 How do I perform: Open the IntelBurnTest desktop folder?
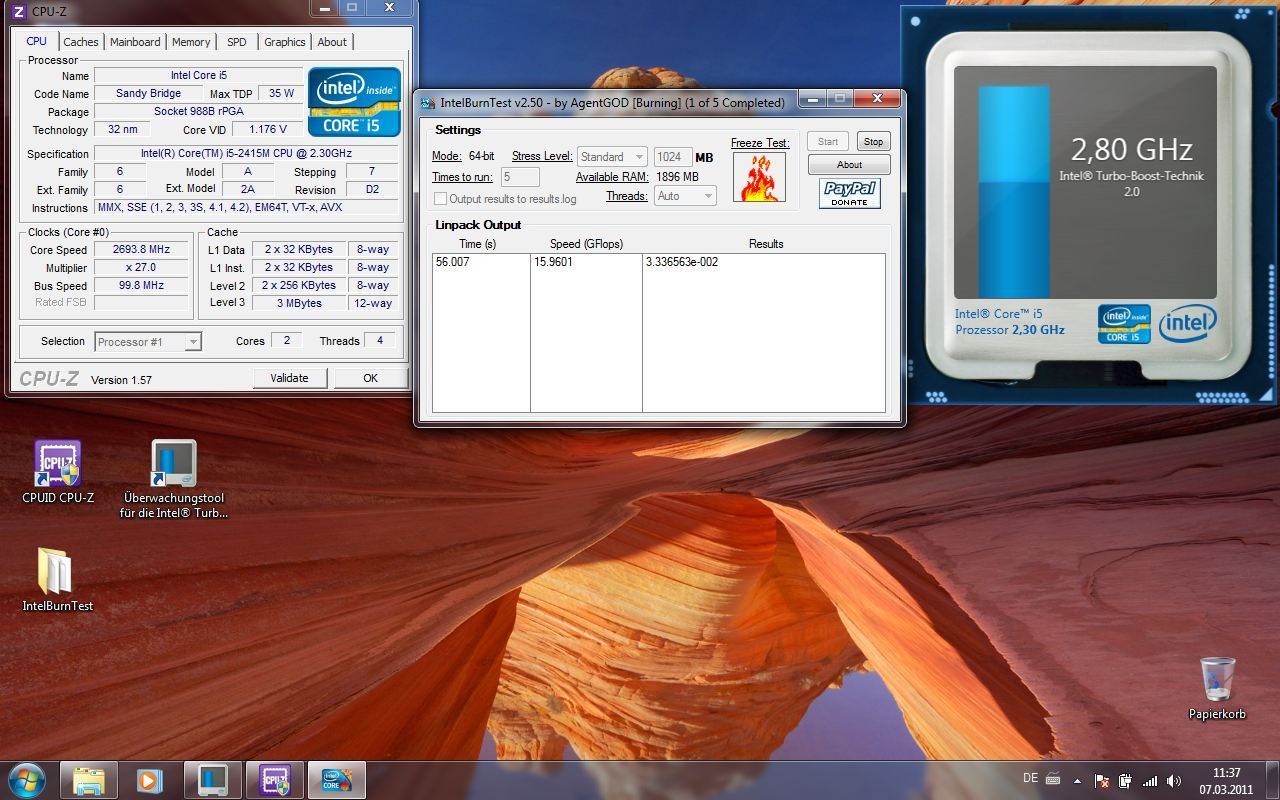57,579
